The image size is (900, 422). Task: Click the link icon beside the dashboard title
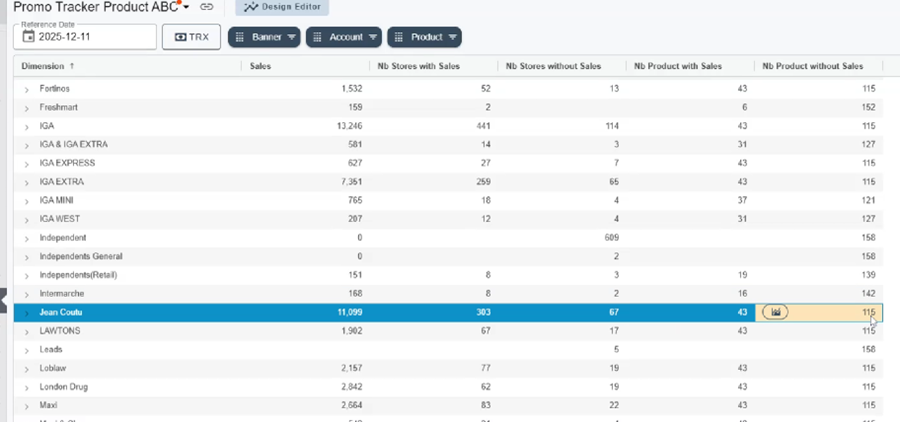click(206, 7)
